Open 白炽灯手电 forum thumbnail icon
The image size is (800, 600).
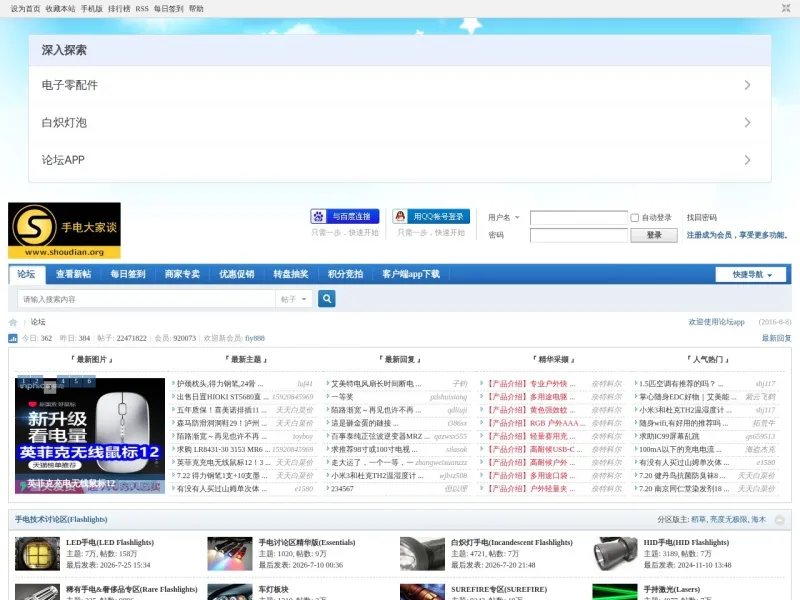click(x=422, y=554)
